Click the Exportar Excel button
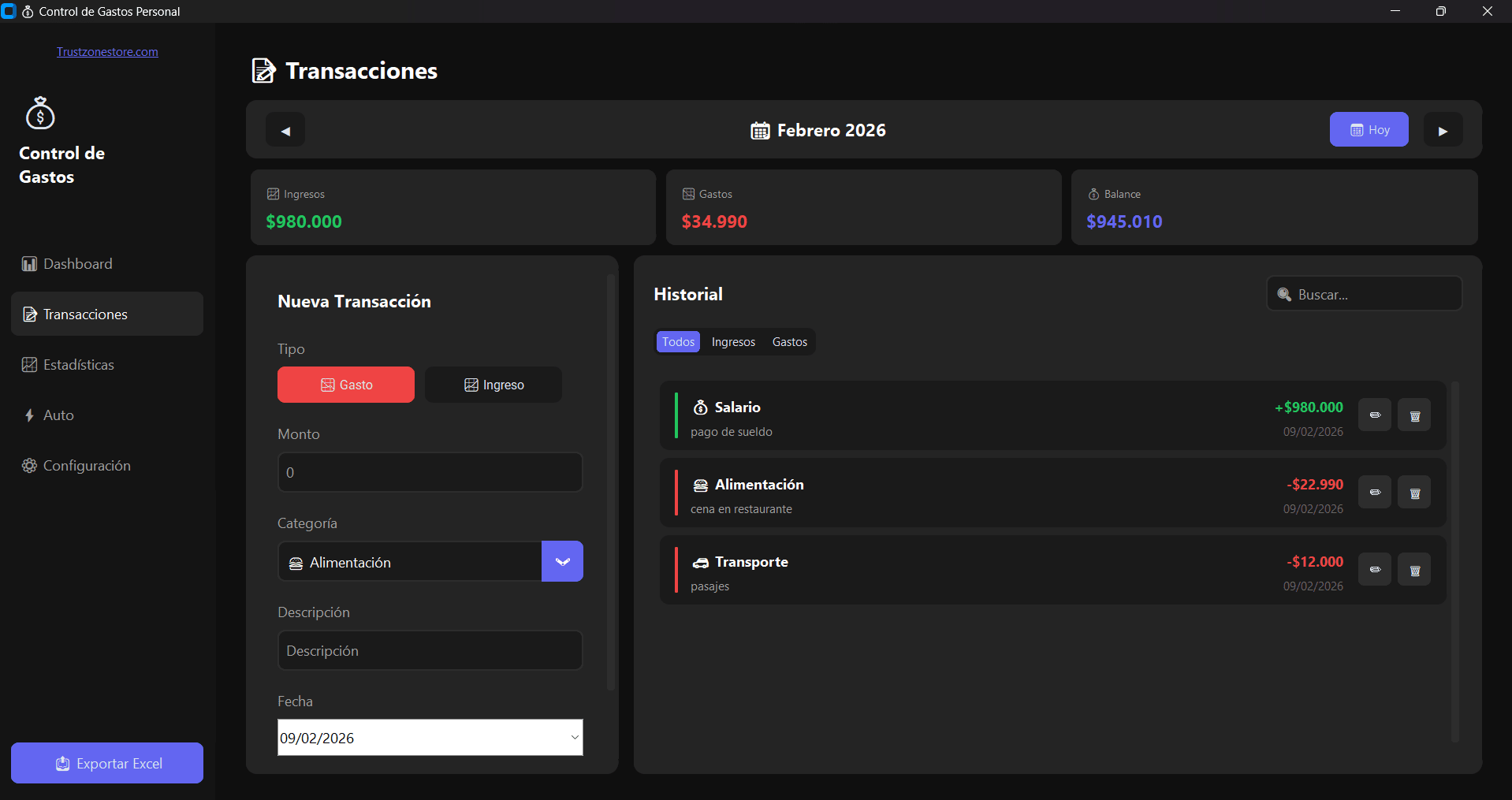Screen dimensions: 1512x800 click(106, 762)
